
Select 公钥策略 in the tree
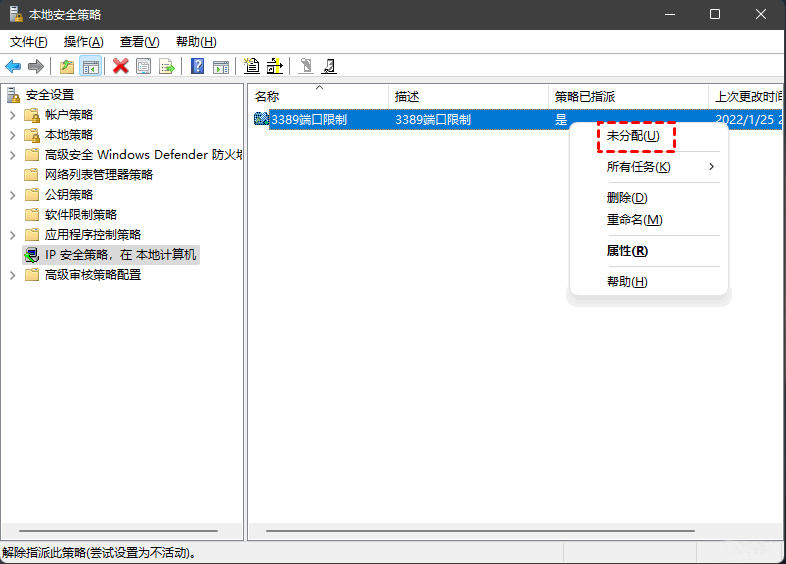(x=69, y=195)
